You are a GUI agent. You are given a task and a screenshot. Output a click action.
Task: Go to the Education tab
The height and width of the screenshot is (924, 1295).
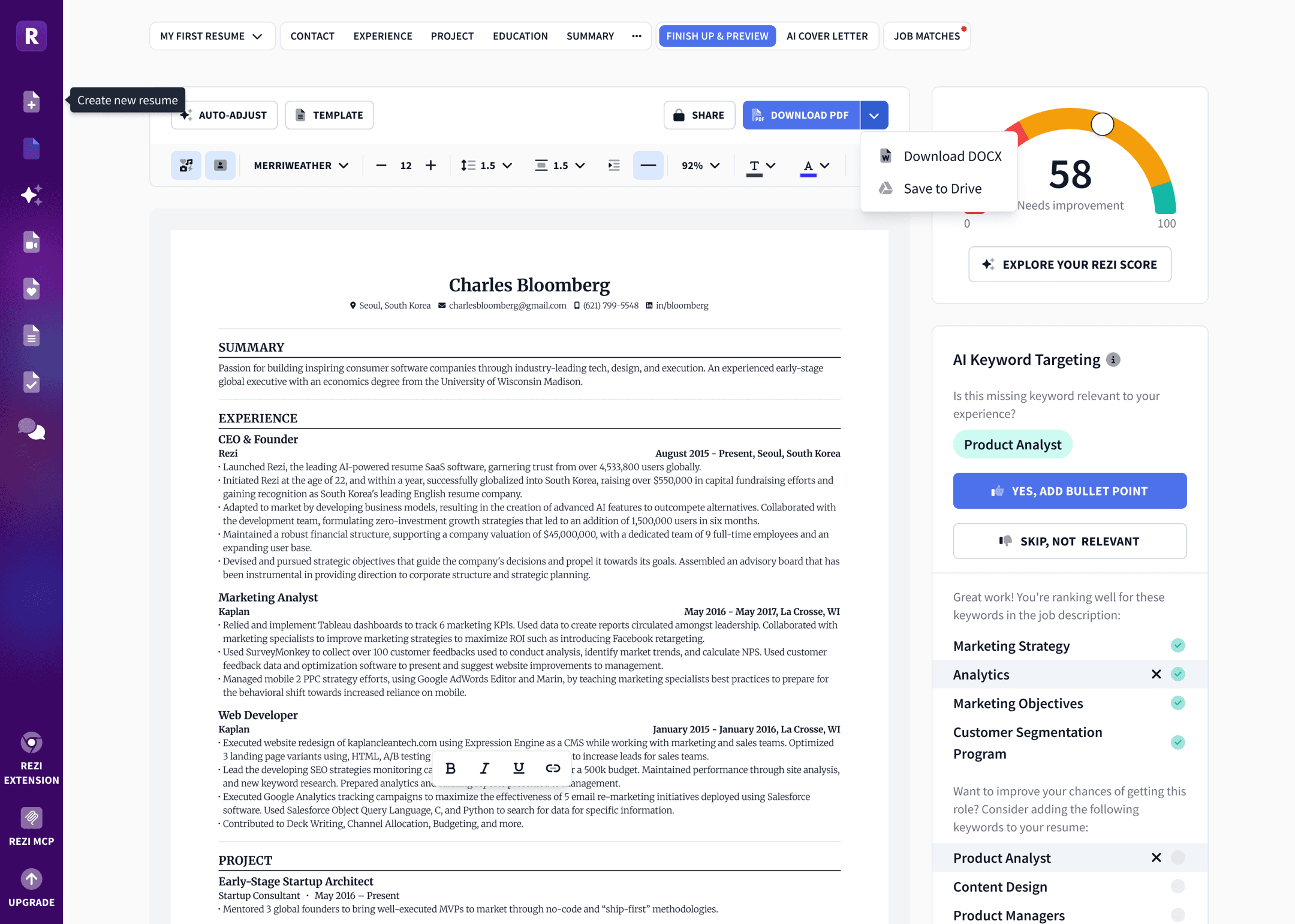[x=520, y=36]
